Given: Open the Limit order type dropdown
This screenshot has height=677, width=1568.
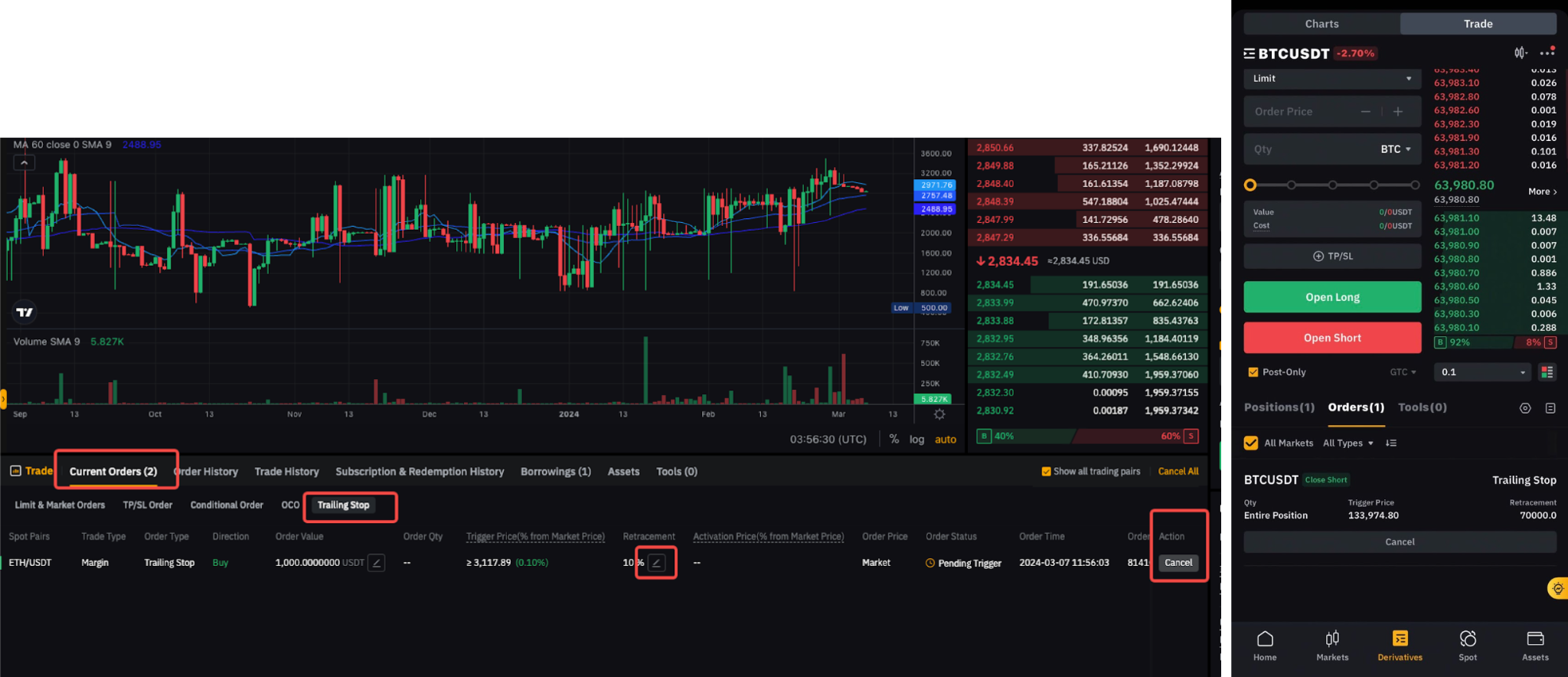Looking at the screenshot, I should coord(1332,79).
